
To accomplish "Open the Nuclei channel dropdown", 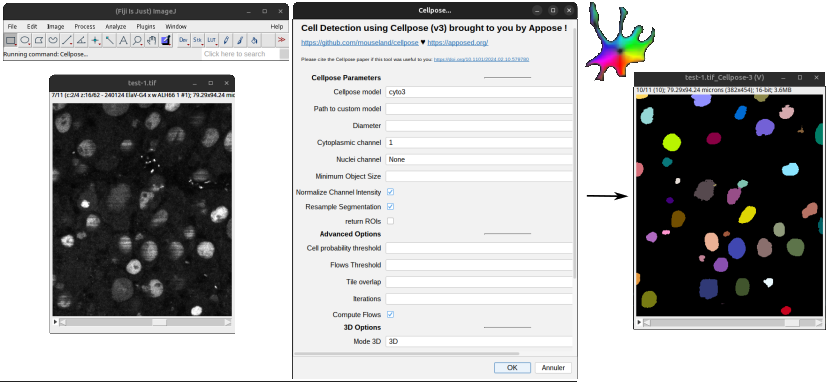I will (x=479, y=159).
